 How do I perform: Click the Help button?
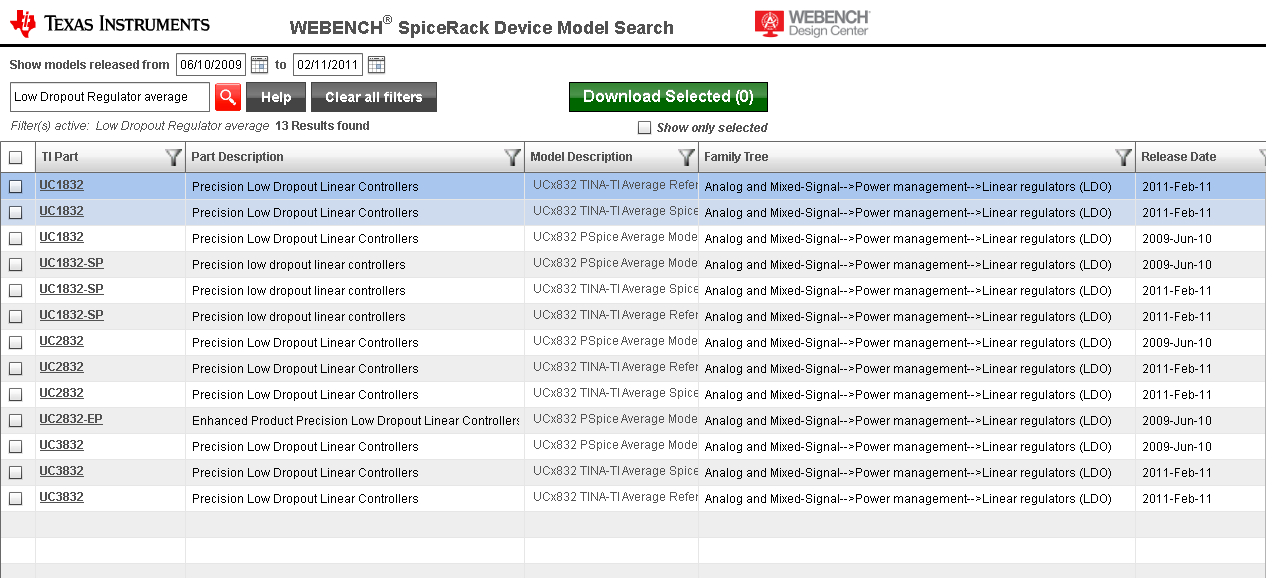[275, 97]
